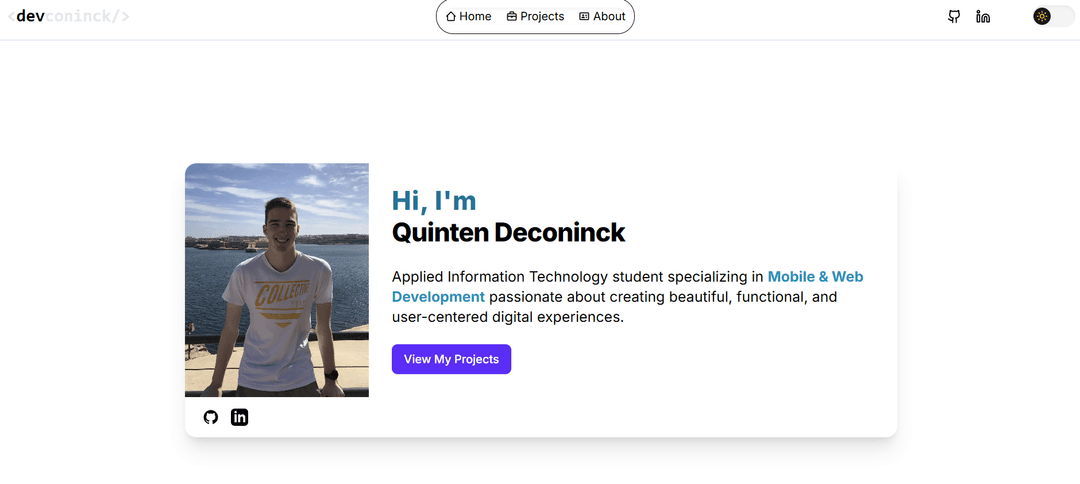Image resolution: width=1080 pixels, height=484 pixels.
Task: Click the GitHub icon in the top header
Action: click(x=954, y=16)
